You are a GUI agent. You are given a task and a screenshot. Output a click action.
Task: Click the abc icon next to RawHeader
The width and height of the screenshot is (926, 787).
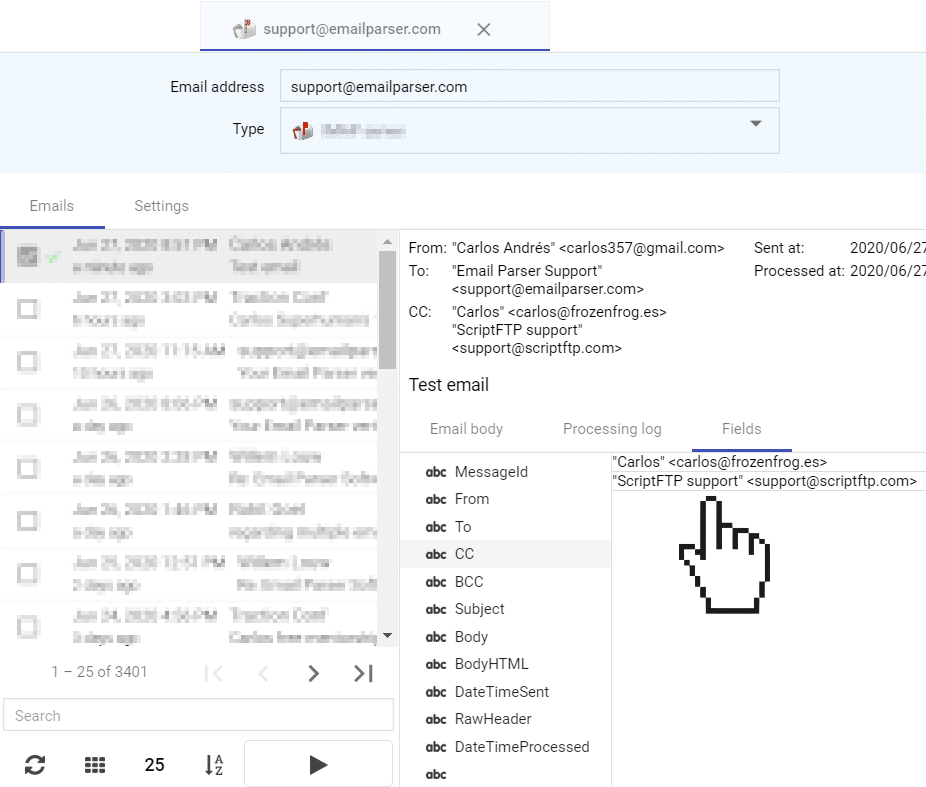pyautogui.click(x=436, y=720)
